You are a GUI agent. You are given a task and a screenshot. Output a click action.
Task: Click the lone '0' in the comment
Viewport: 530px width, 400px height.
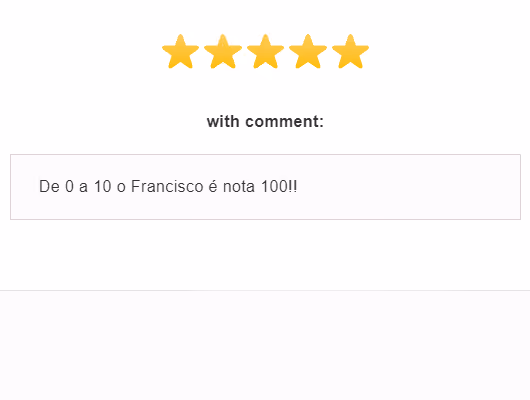coord(69,186)
